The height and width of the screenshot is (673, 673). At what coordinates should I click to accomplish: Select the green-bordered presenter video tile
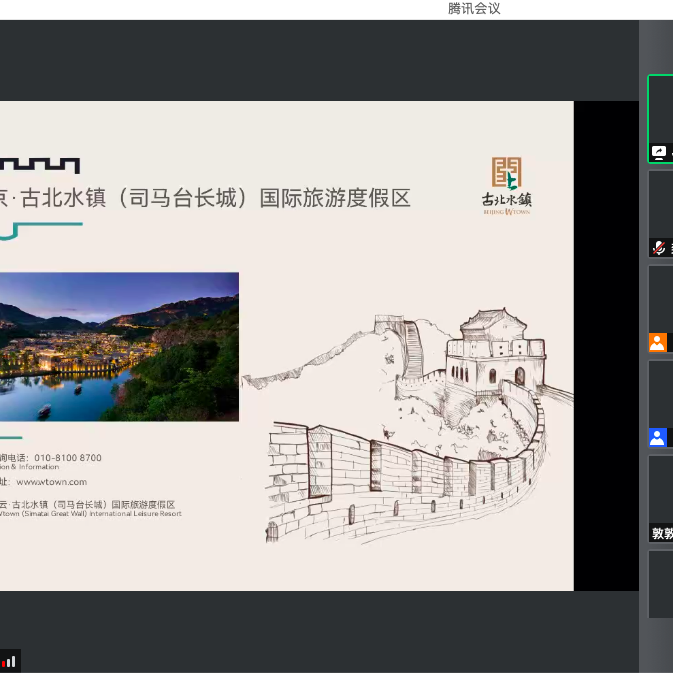(661, 119)
